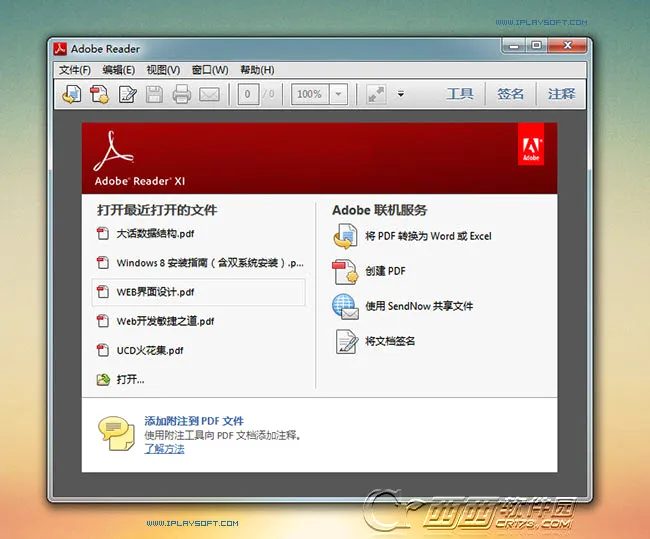Click the 了解方法 link

pyautogui.click(x=164, y=449)
